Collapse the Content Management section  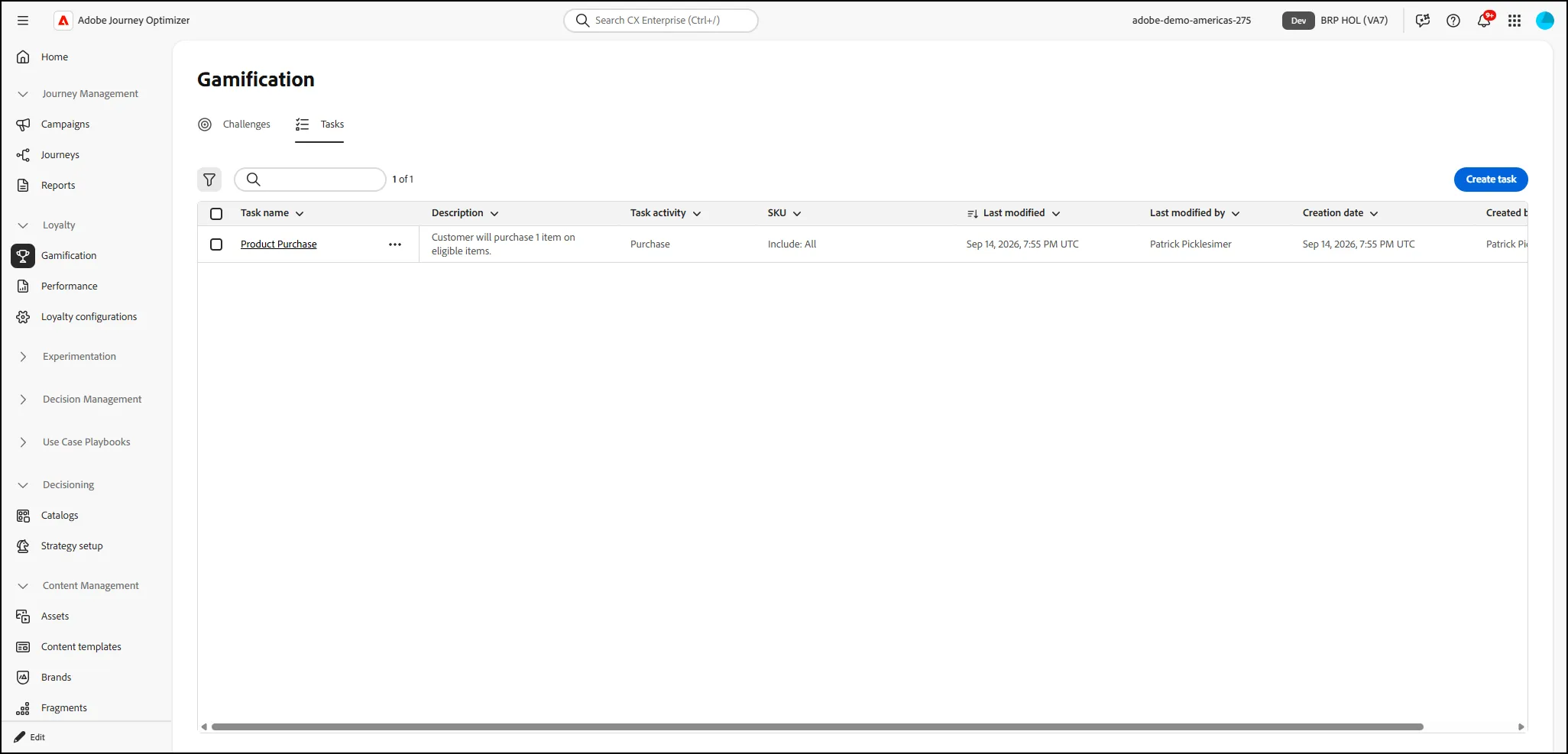23,586
